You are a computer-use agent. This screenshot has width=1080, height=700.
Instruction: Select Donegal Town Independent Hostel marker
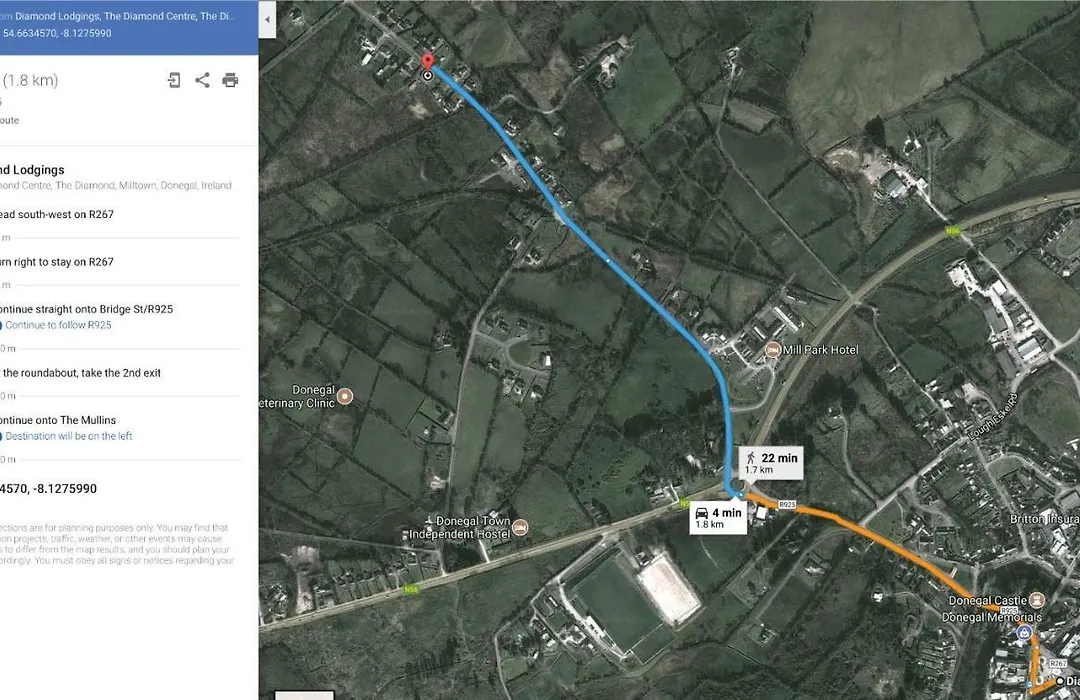[x=521, y=528]
